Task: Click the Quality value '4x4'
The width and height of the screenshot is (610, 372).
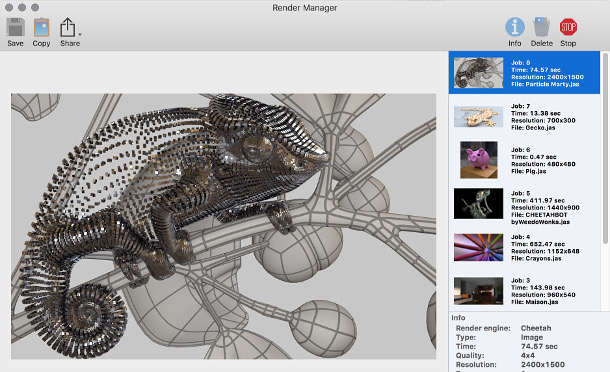Action: click(x=528, y=356)
